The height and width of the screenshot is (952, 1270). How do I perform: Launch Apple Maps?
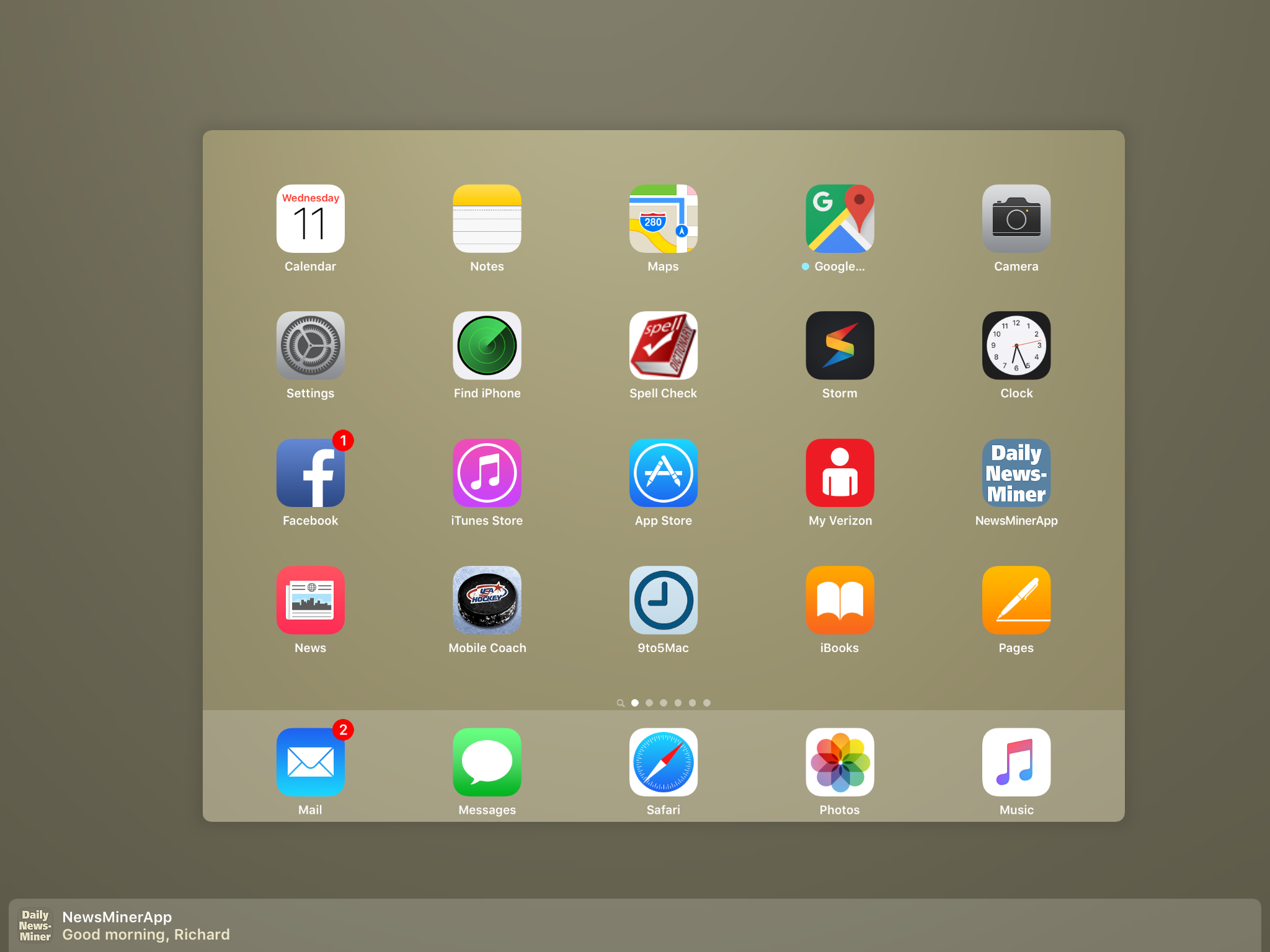tap(663, 218)
